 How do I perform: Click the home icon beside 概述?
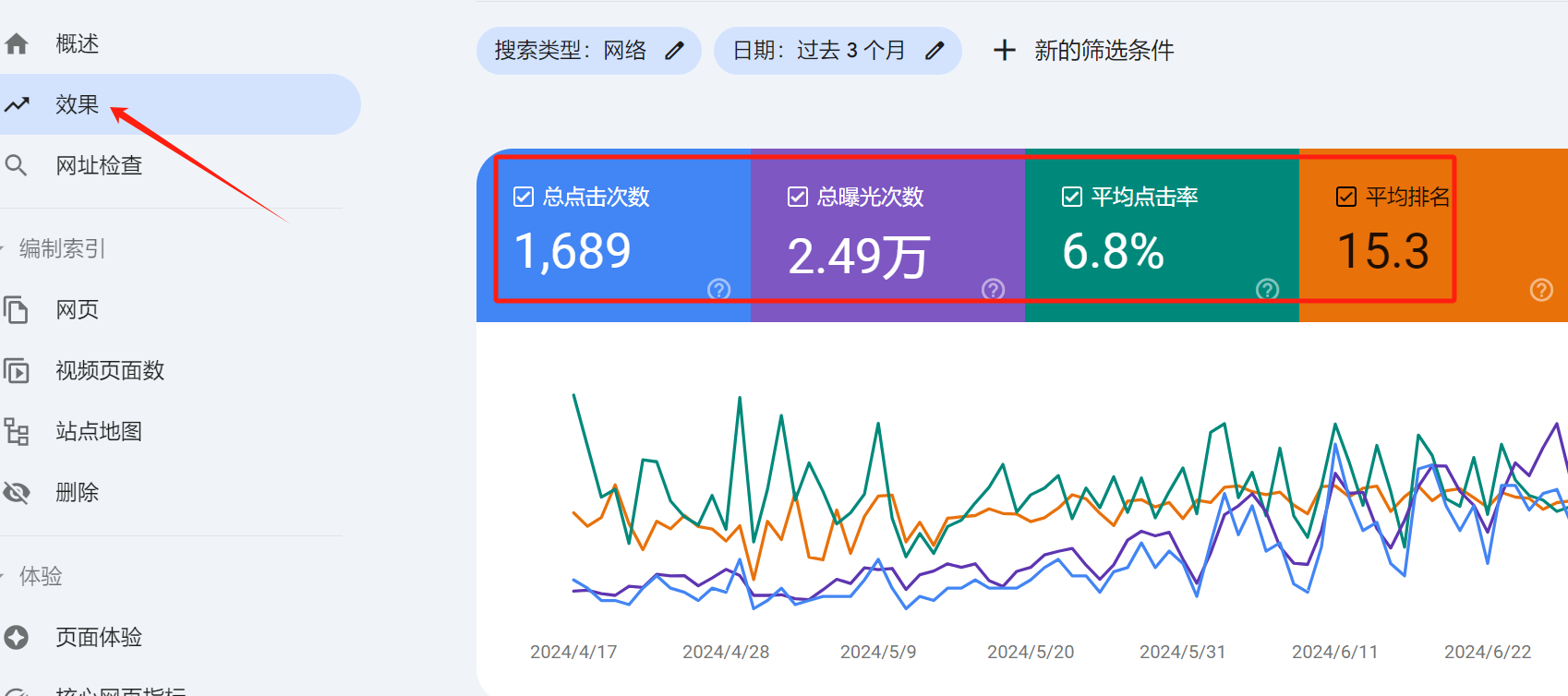(x=17, y=43)
